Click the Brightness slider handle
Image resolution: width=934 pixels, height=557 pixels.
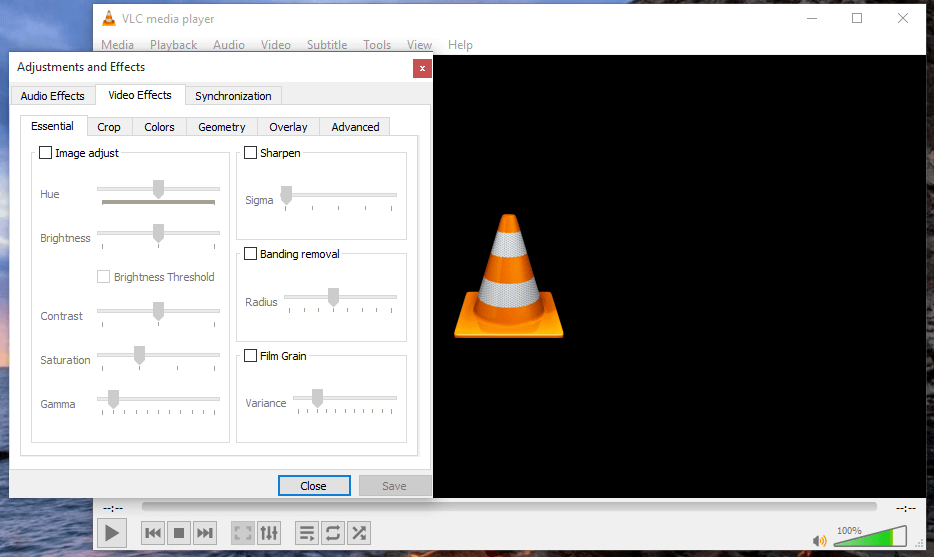coord(158,234)
